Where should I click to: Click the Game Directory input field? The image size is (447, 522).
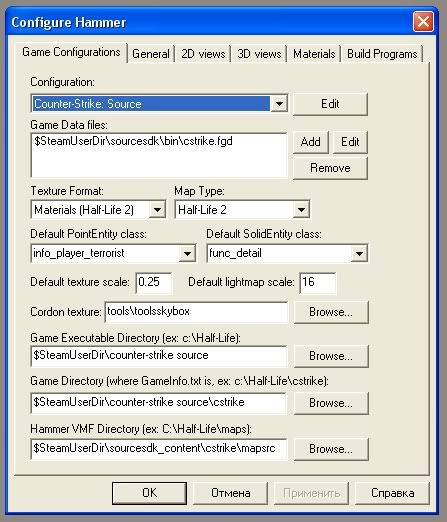(159, 403)
